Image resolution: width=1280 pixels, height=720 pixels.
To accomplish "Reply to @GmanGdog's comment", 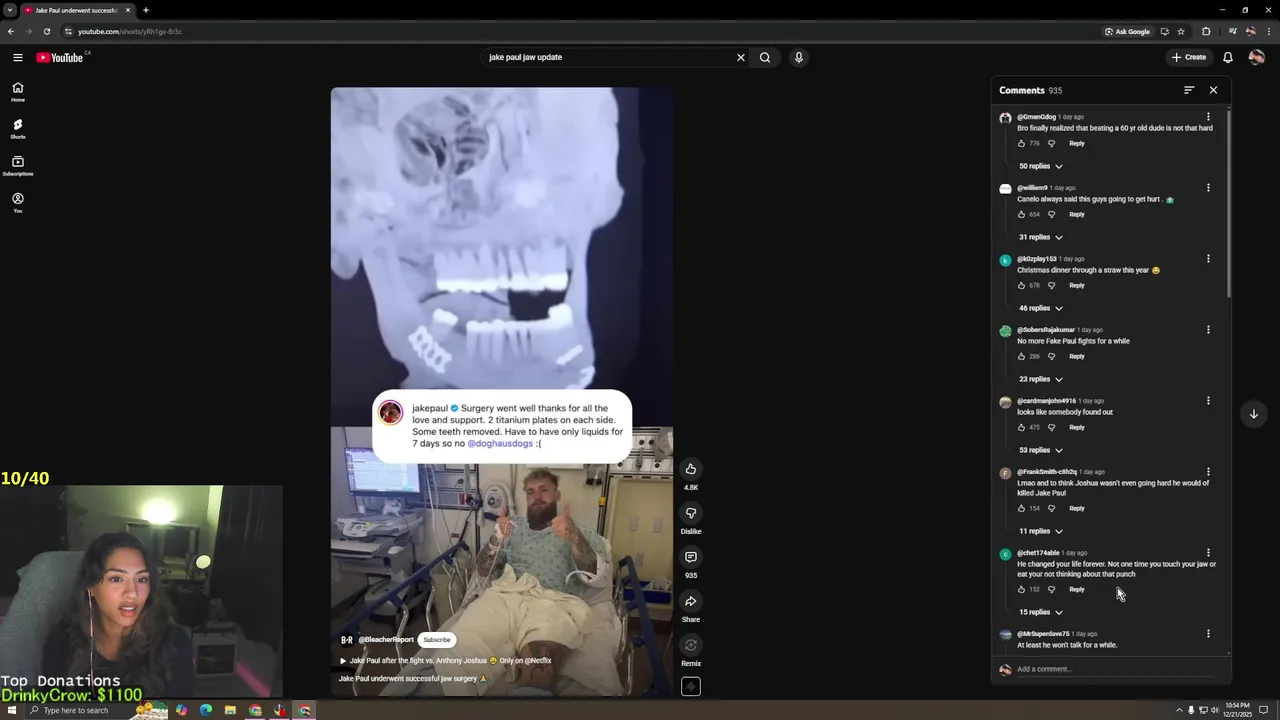I will pos(1077,143).
